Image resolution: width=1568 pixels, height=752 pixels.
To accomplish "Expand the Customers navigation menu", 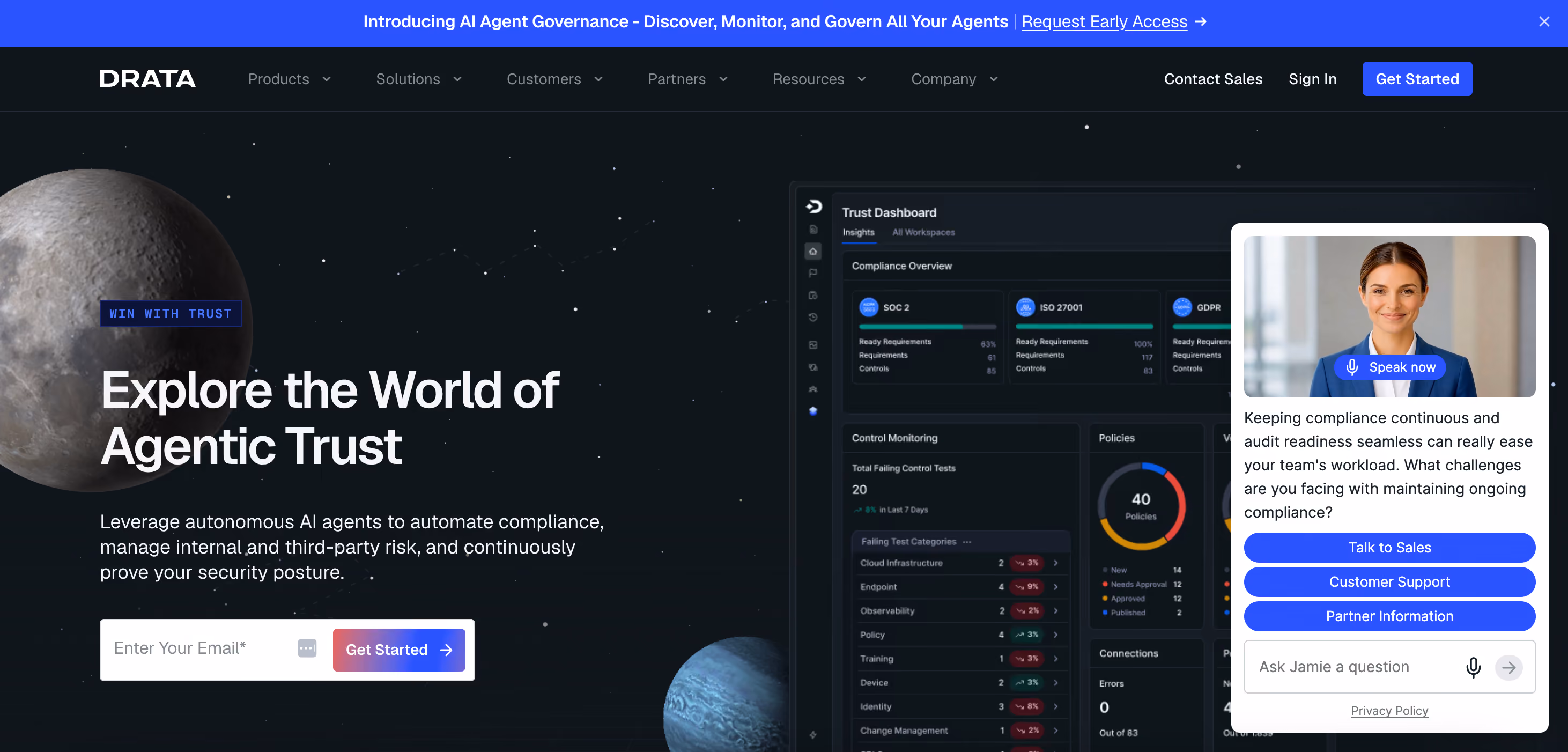I will (555, 79).
